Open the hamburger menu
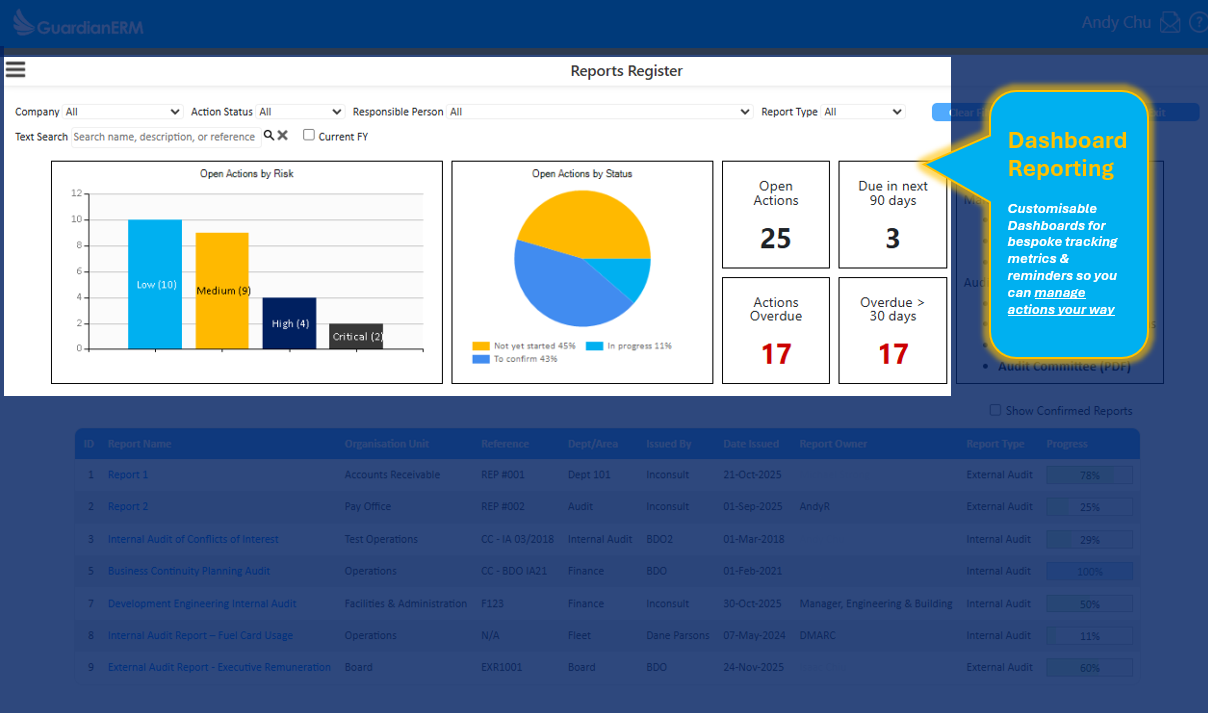The width and height of the screenshot is (1208, 713). (x=15, y=69)
